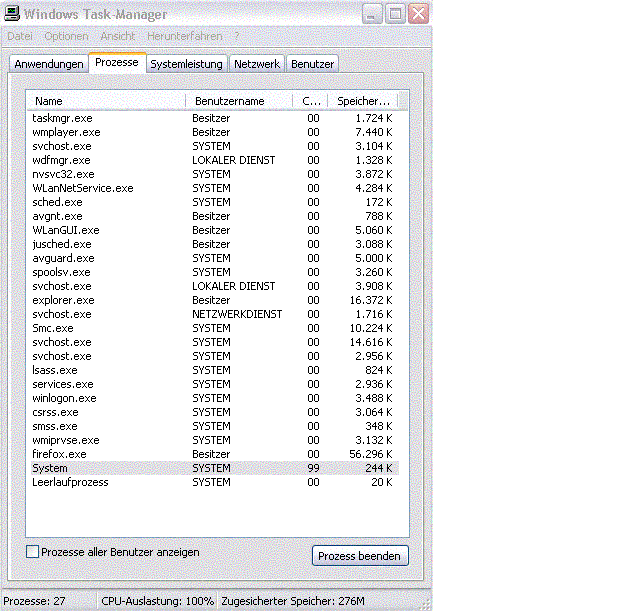Open the ? help menu
640x611 pixels.
237,36
